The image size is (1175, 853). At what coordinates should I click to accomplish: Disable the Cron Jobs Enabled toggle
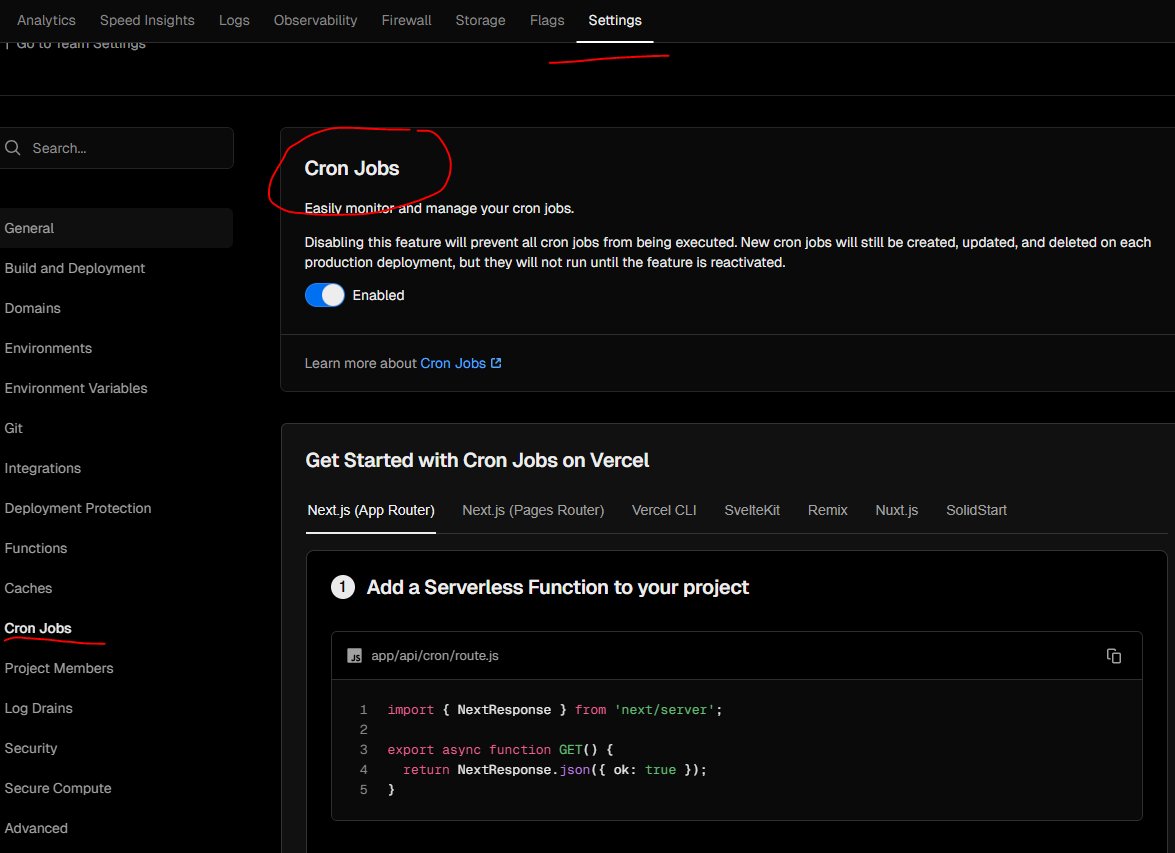(x=324, y=295)
